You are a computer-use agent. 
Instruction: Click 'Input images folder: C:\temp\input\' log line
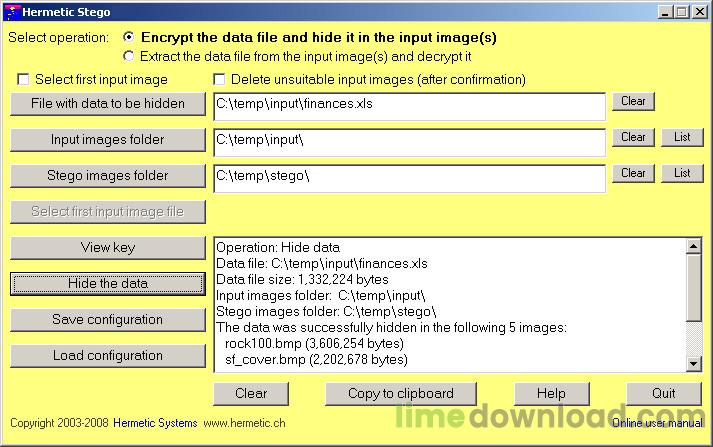[x=321, y=296]
